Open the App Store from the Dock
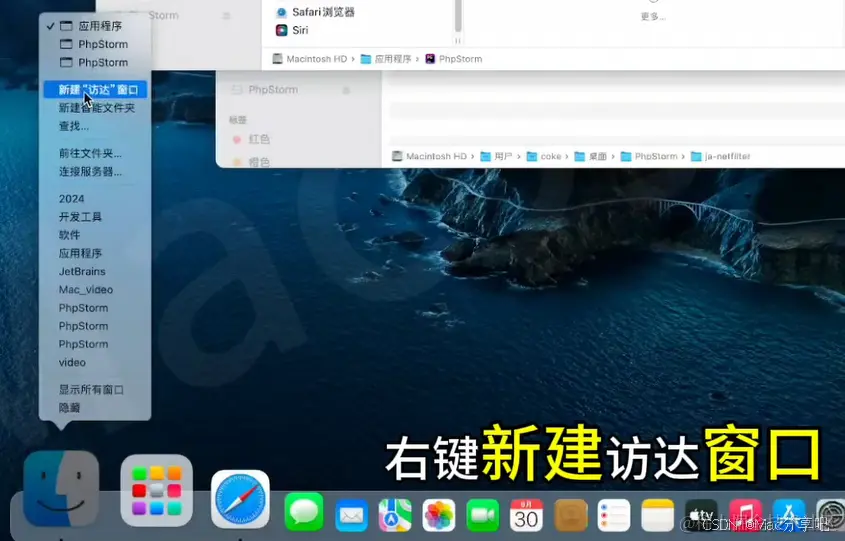Image resolution: width=845 pixels, height=541 pixels. tap(789, 515)
